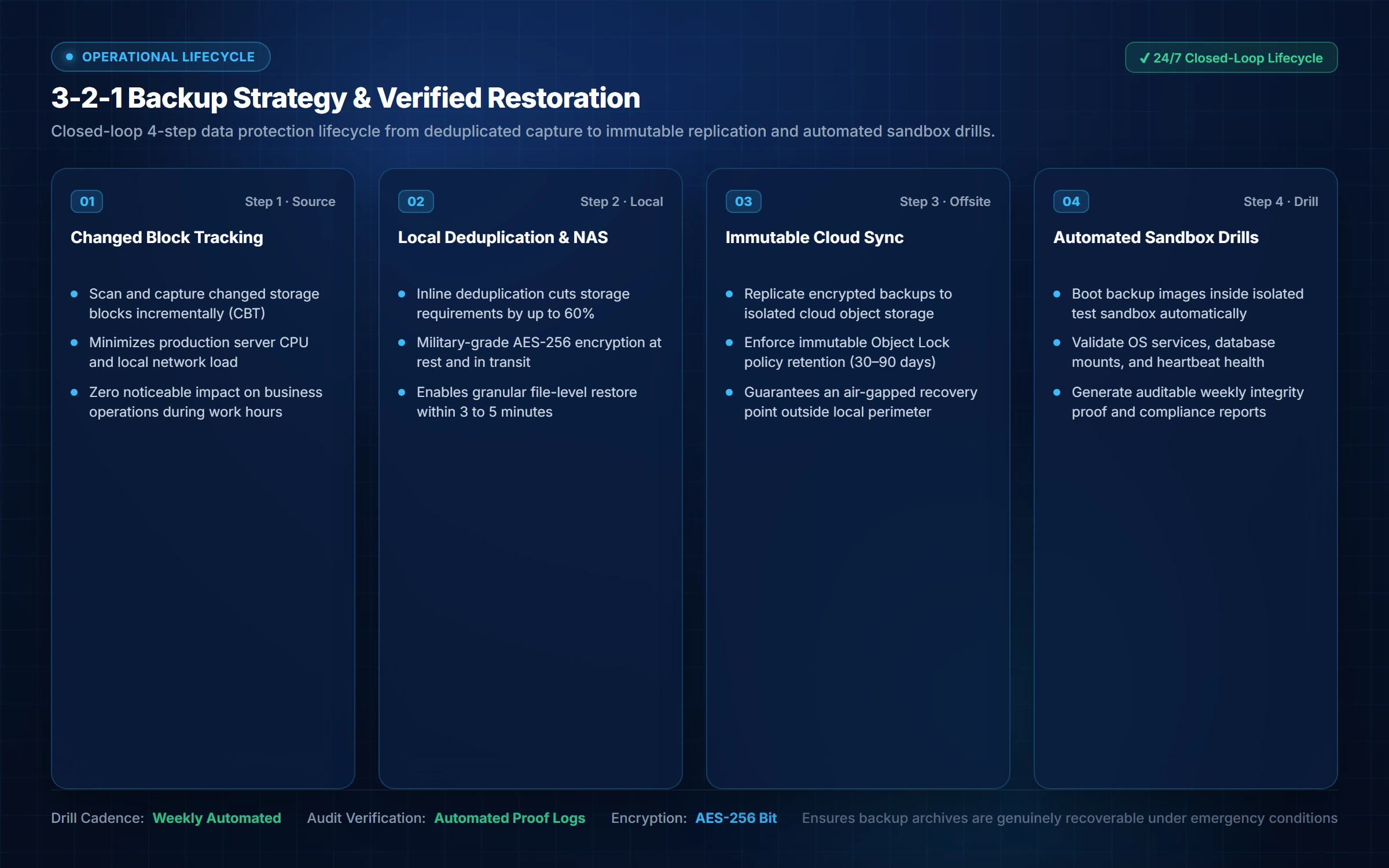Click the 'Local Deduplication & NAS' heading
1389x868 pixels.
pos(503,237)
